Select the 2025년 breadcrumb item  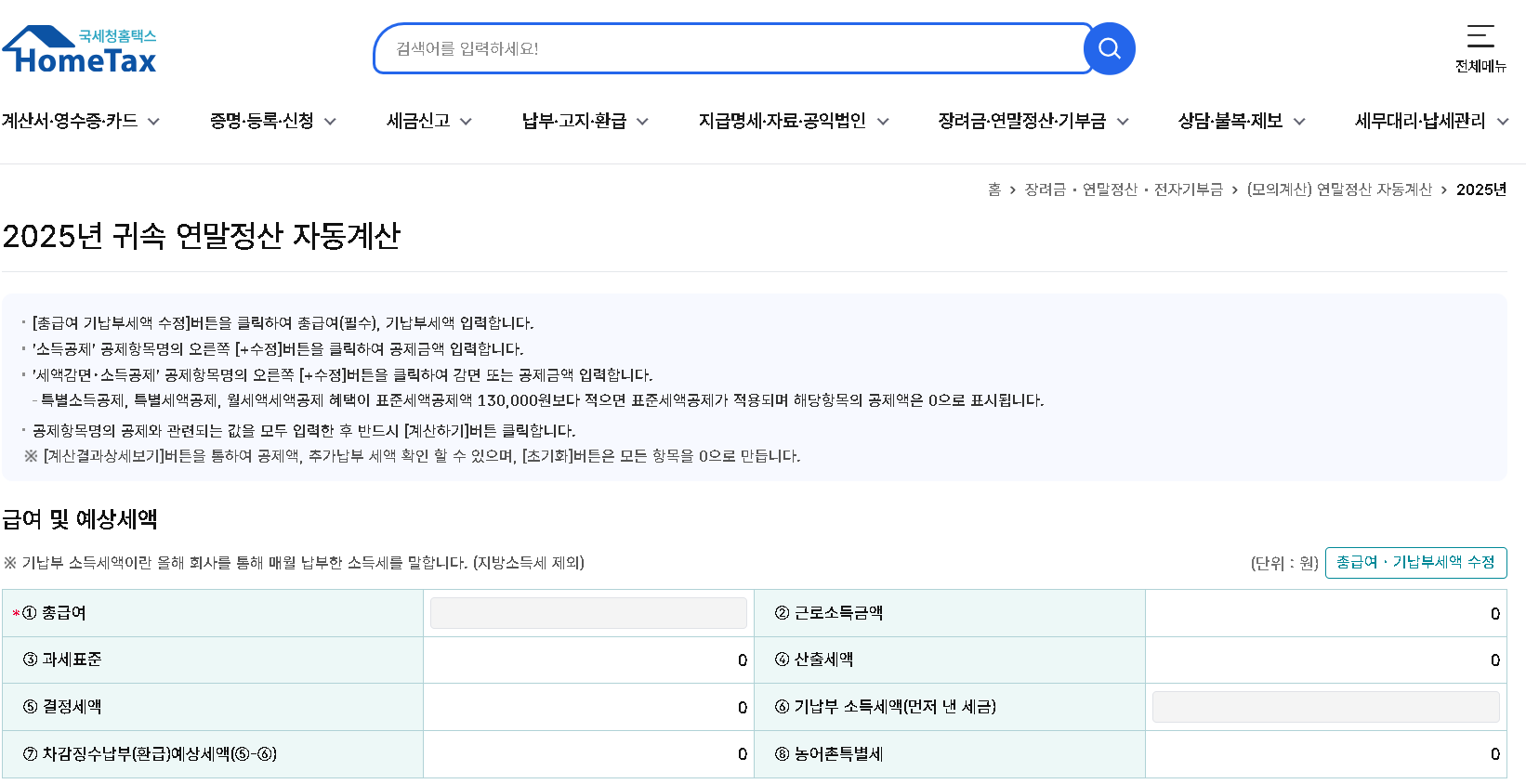click(x=1481, y=189)
